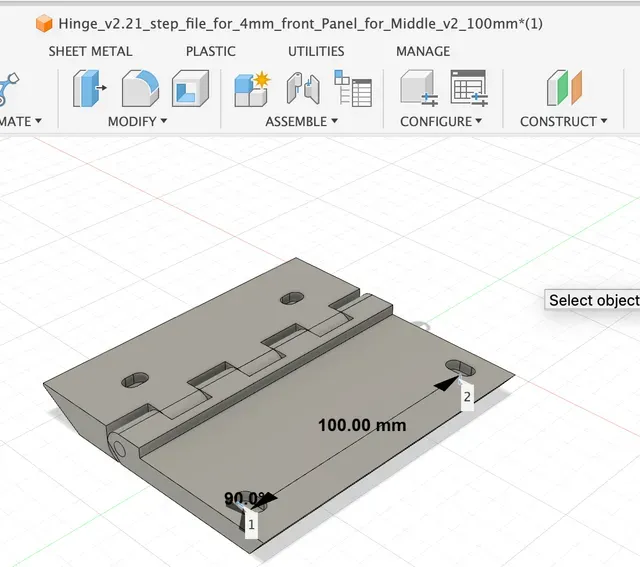This screenshot has width=640, height=567.
Task: Open the Bill of Materials icon
Action: click(x=353, y=88)
